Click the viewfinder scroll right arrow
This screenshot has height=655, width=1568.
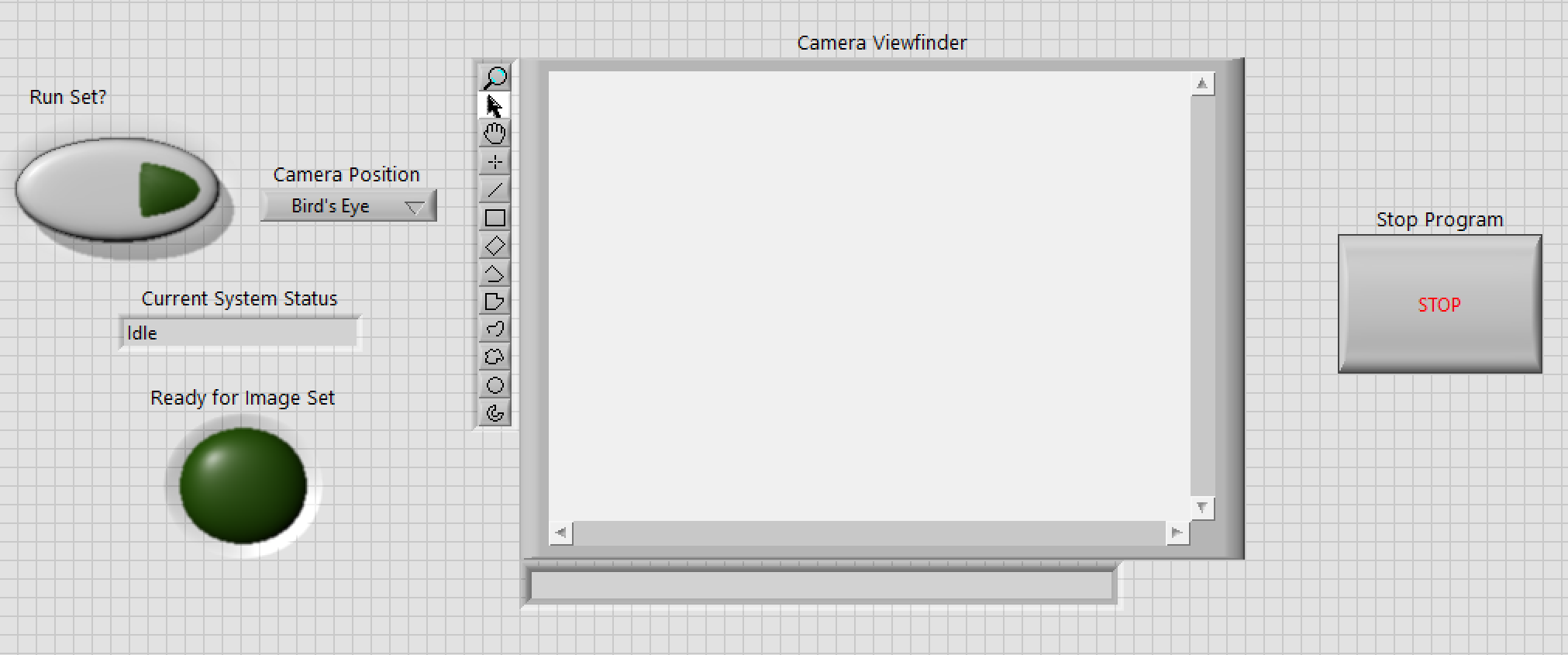(1177, 533)
